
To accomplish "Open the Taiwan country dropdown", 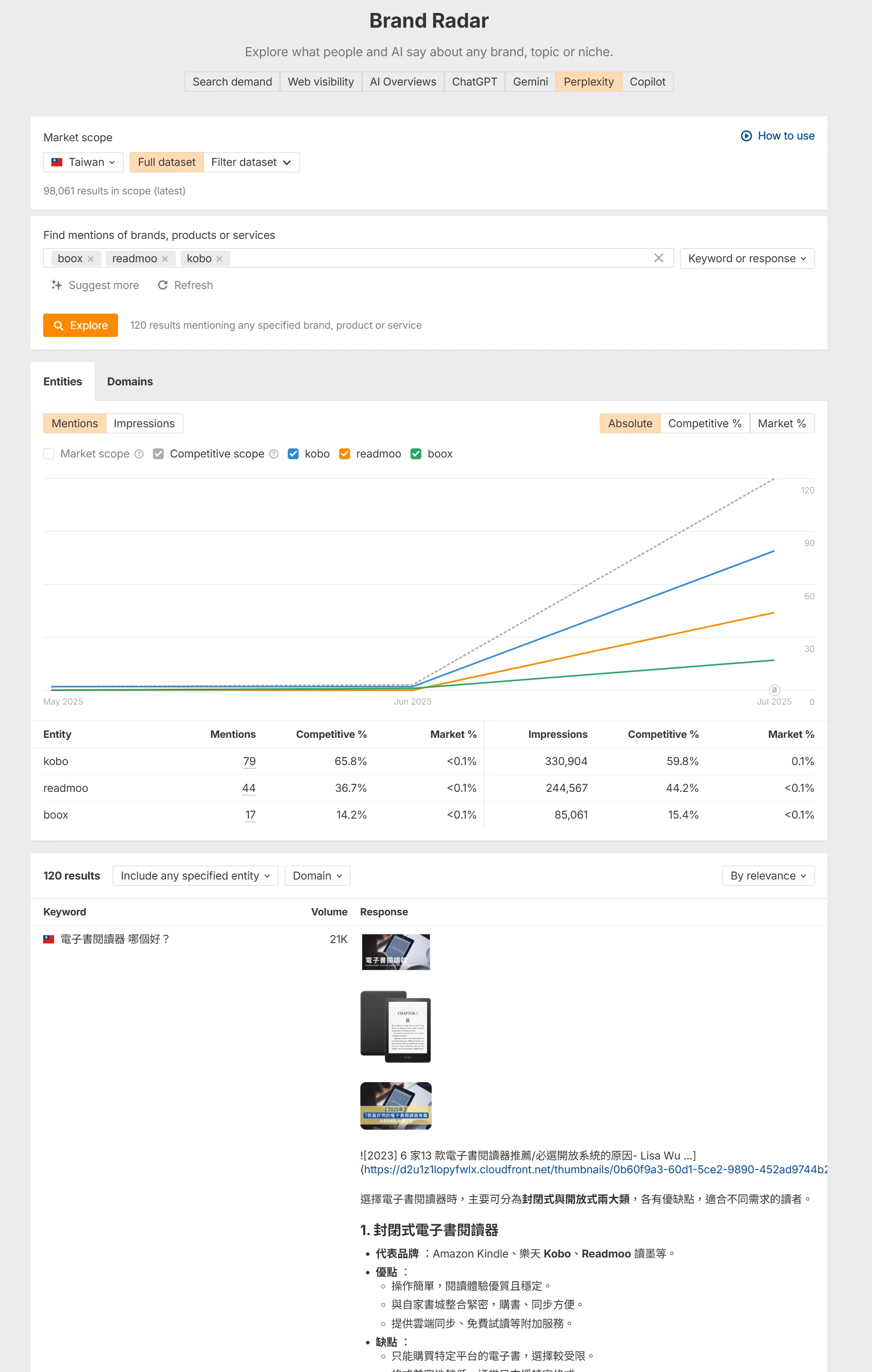I will [83, 162].
